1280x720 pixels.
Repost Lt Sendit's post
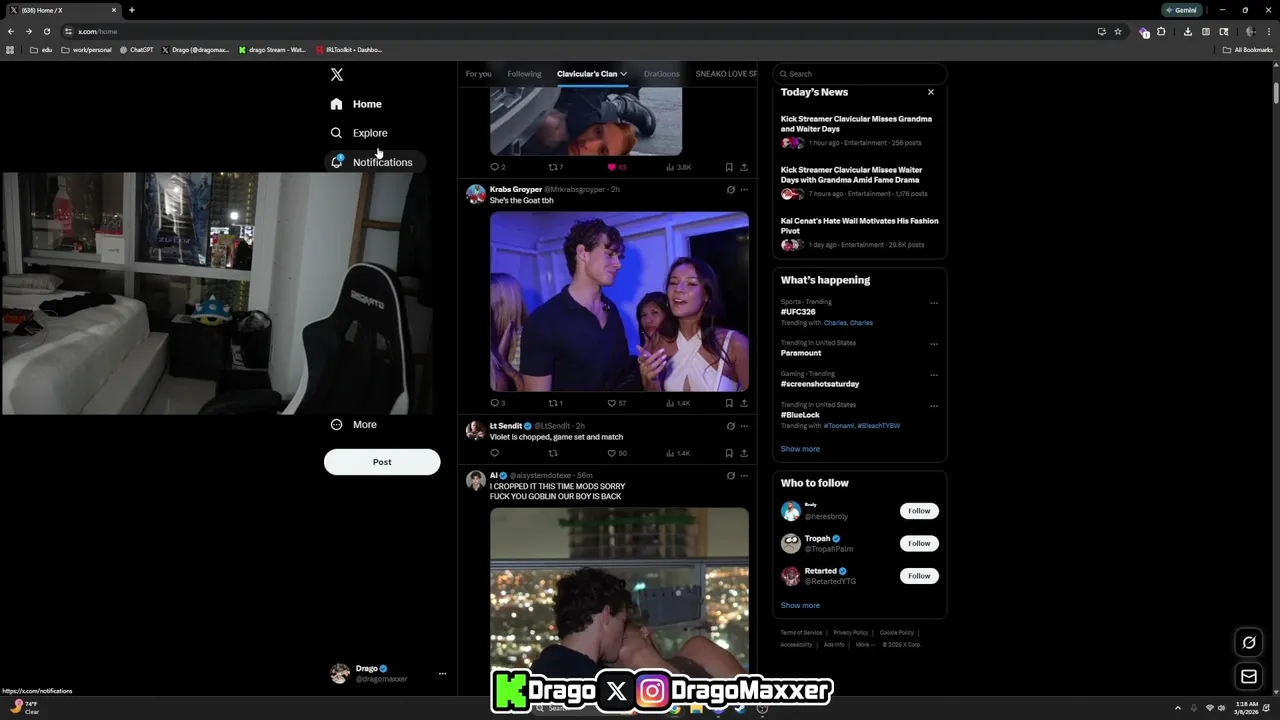(x=553, y=453)
